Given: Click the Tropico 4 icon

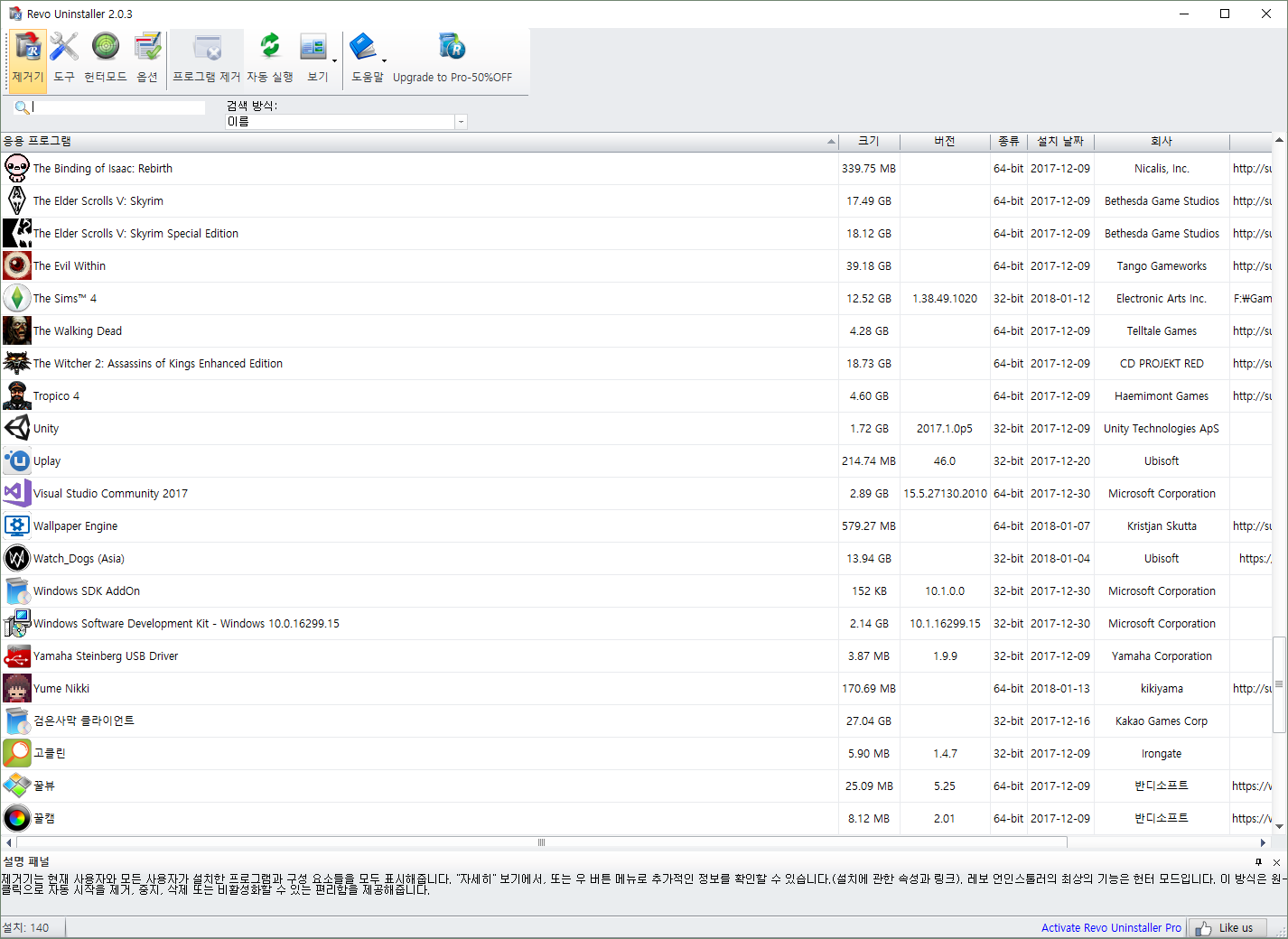Looking at the screenshot, I should click(17, 395).
